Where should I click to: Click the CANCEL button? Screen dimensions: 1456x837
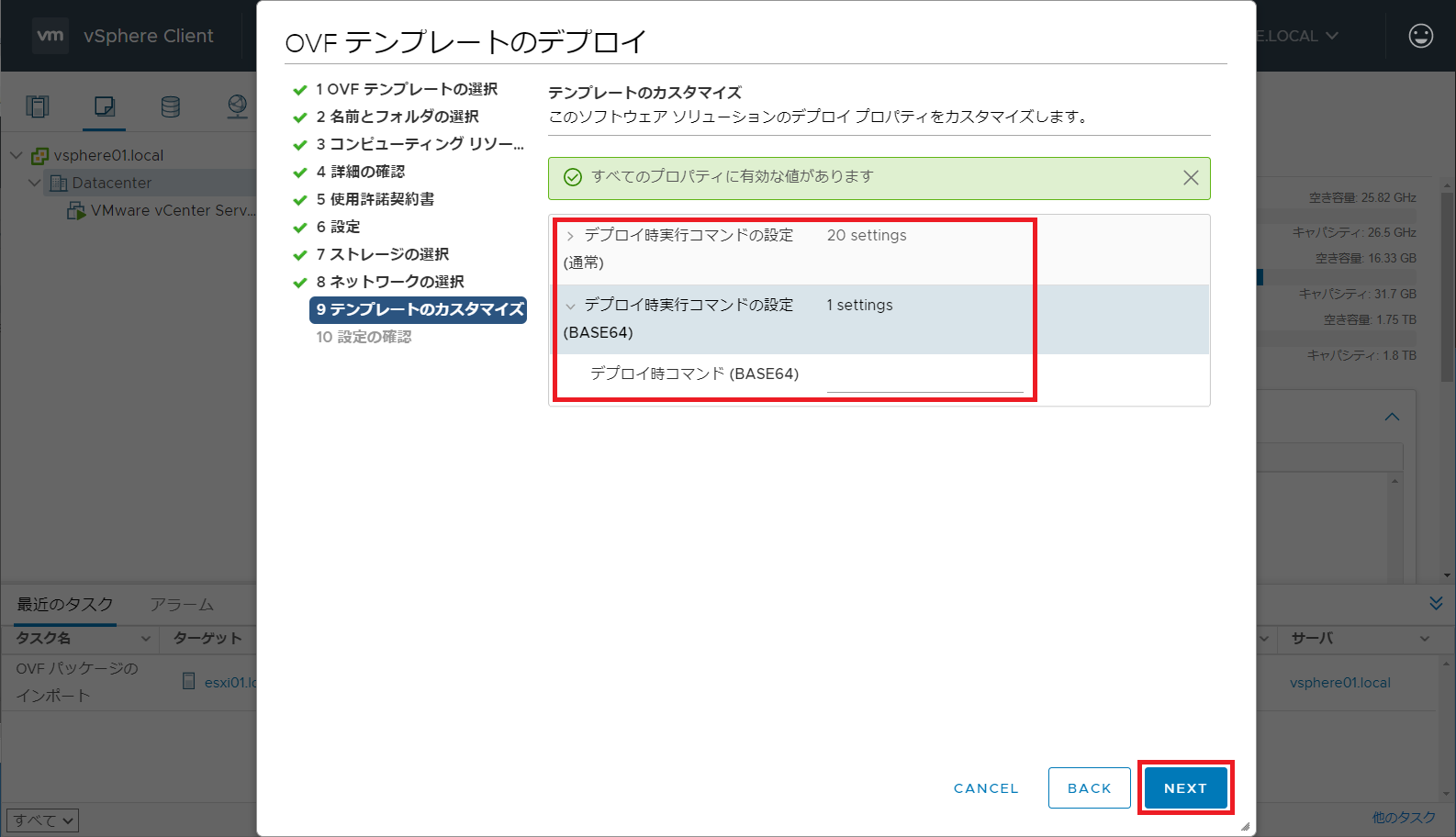[x=986, y=787]
